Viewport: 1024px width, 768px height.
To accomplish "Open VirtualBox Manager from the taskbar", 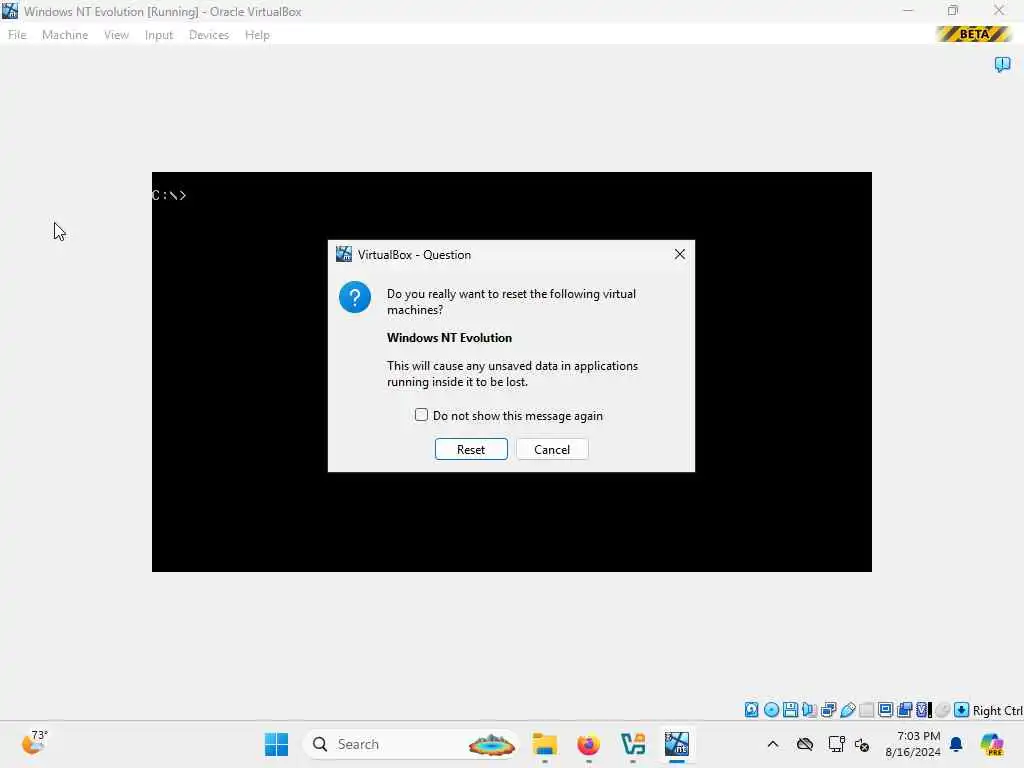I will click(x=633, y=744).
